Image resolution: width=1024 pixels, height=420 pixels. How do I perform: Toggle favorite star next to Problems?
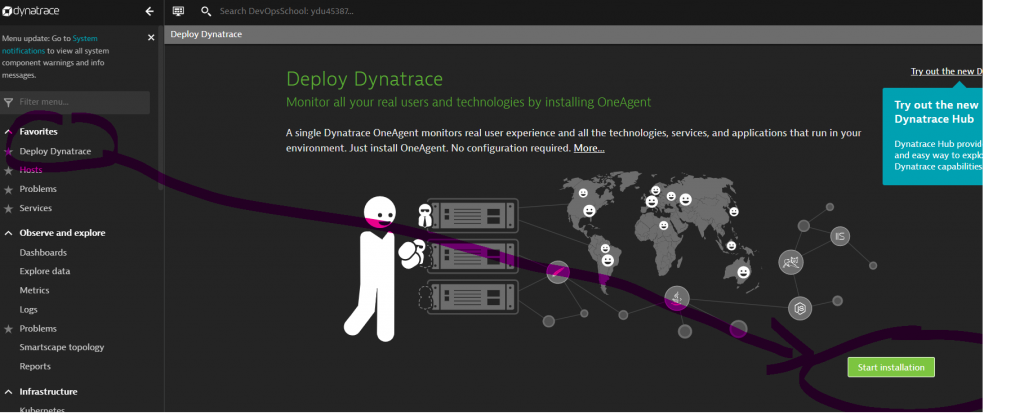click(9, 189)
